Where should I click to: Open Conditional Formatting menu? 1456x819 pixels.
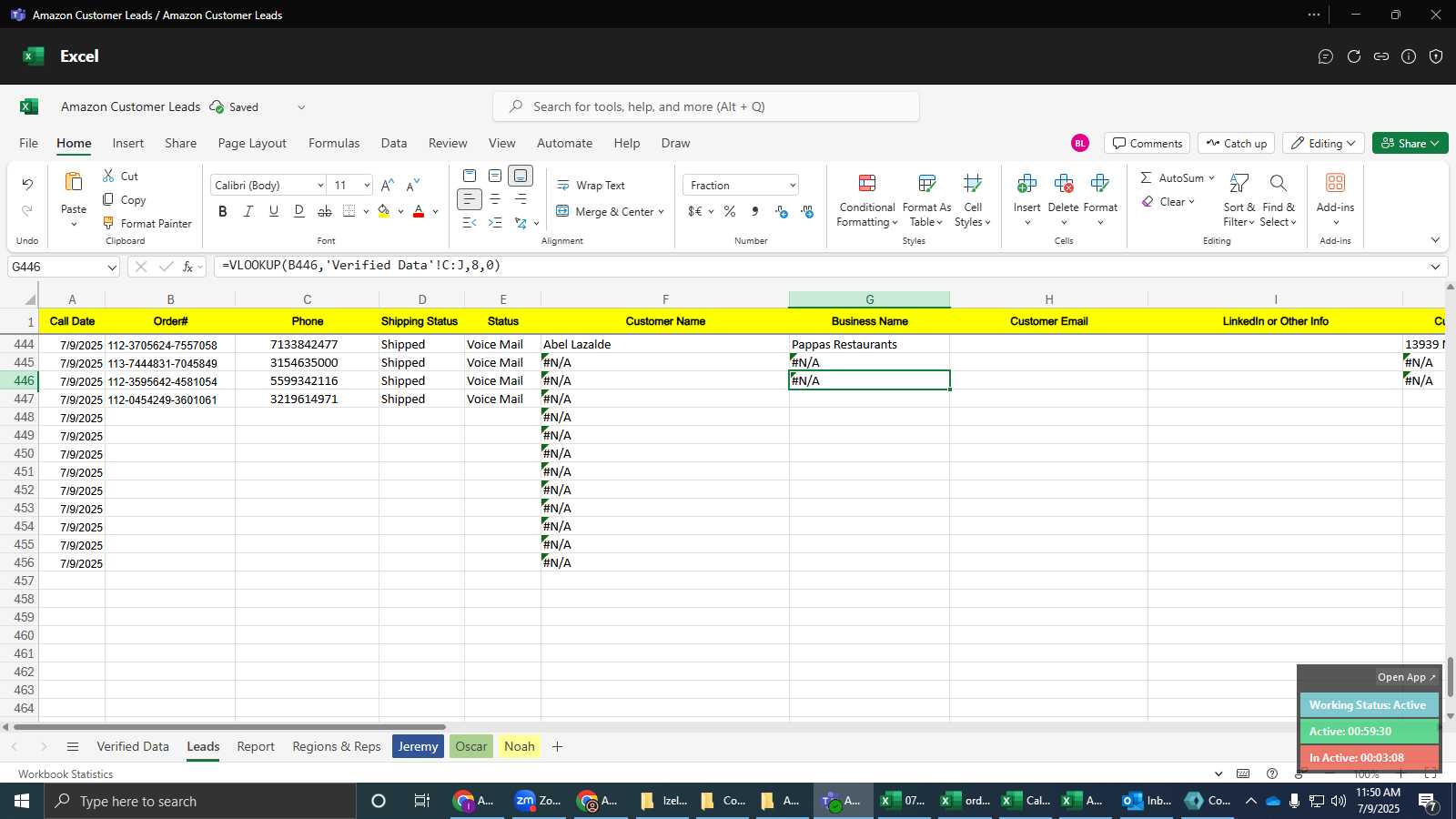(x=867, y=201)
